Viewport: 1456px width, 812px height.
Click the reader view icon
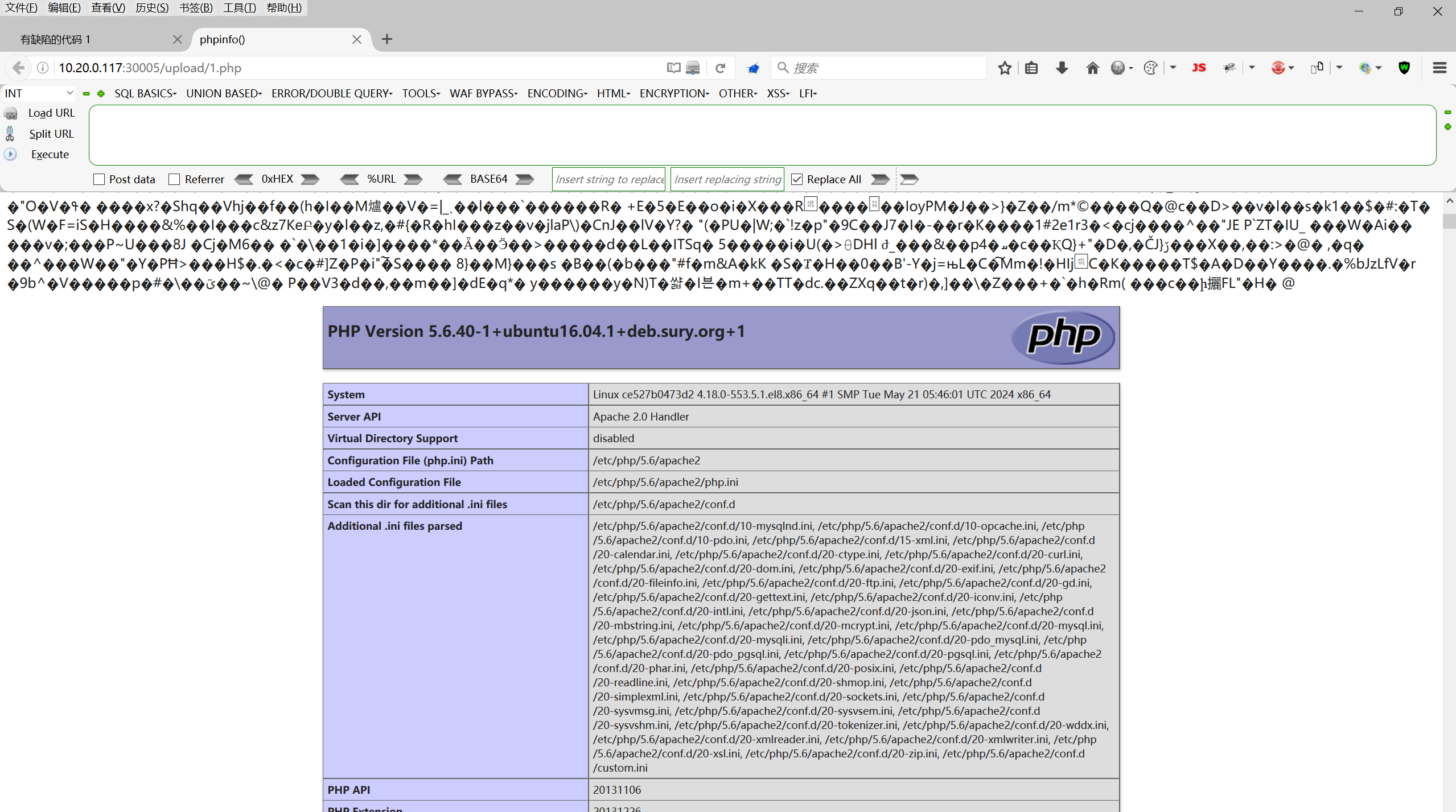(673, 68)
